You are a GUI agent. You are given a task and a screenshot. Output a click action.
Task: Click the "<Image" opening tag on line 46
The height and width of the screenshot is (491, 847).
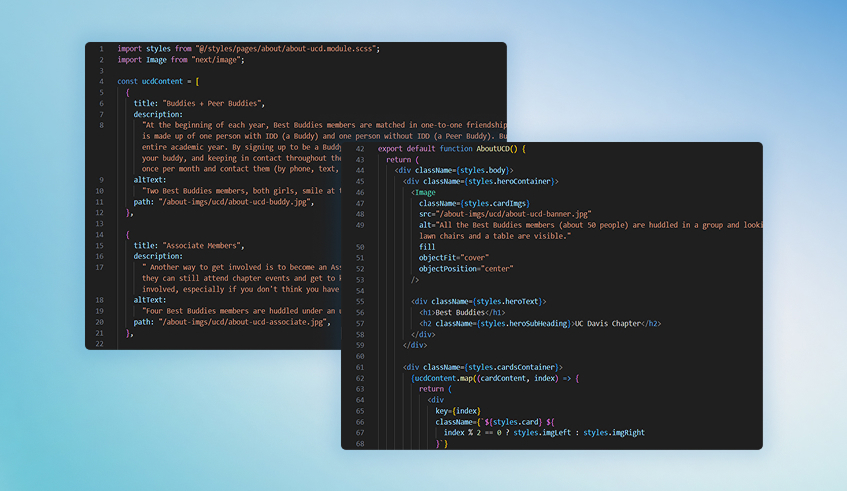pyautogui.click(x=423, y=192)
